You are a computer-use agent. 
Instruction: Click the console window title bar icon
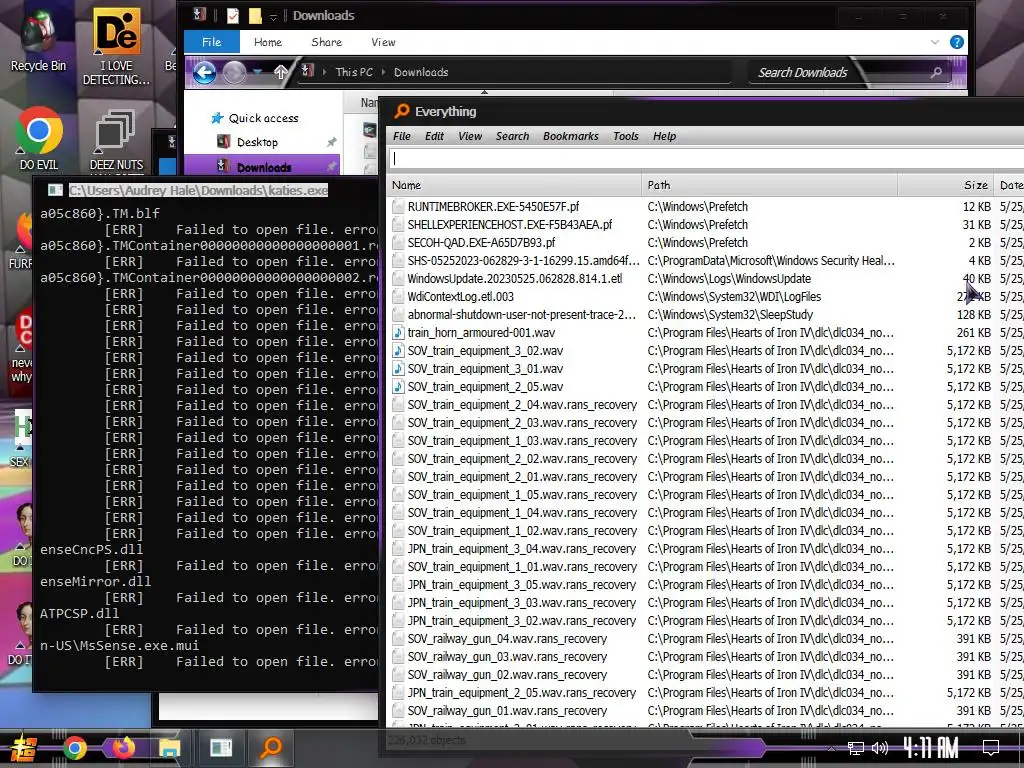coord(55,190)
